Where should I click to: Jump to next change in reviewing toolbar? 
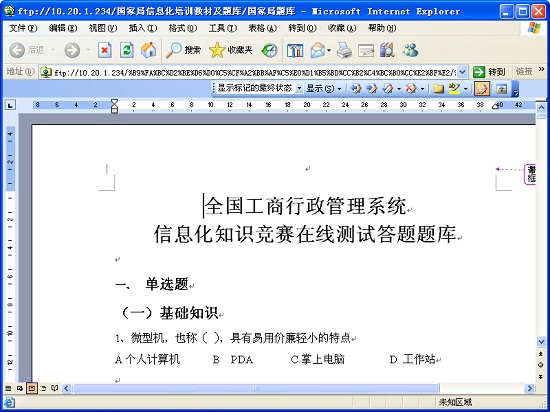pyautogui.click(x=371, y=89)
